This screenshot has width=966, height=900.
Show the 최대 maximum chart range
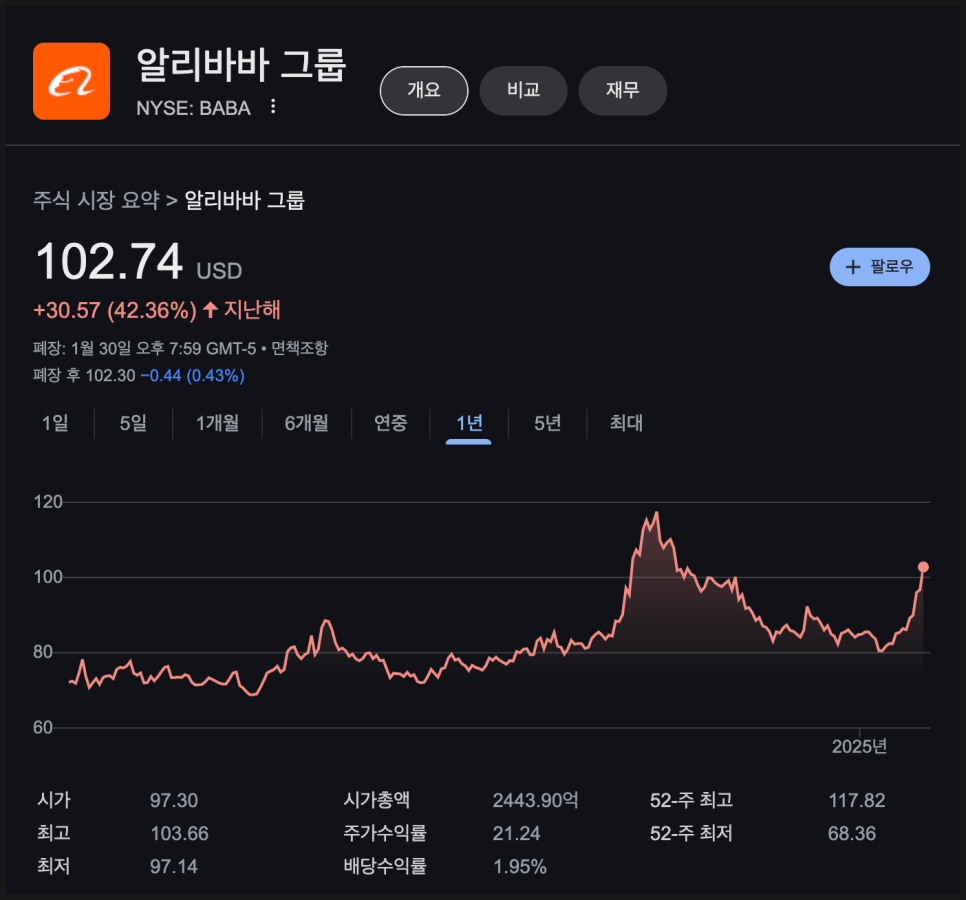(626, 423)
